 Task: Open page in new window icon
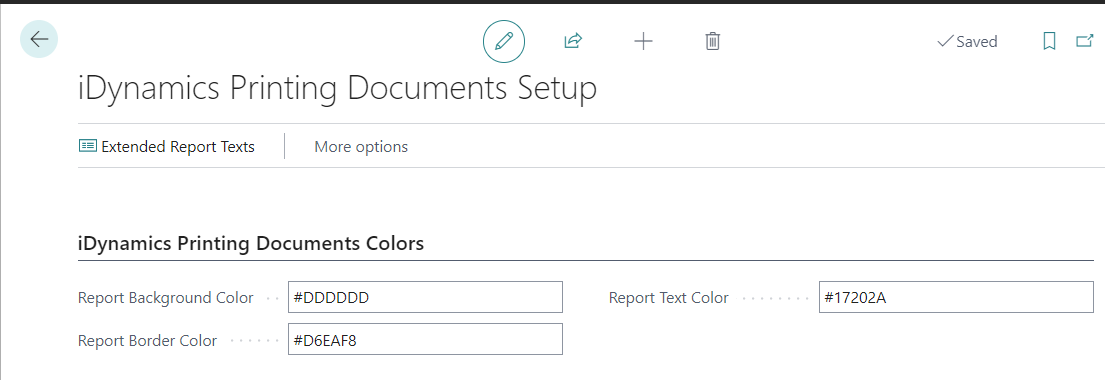(x=1084, y=42)
